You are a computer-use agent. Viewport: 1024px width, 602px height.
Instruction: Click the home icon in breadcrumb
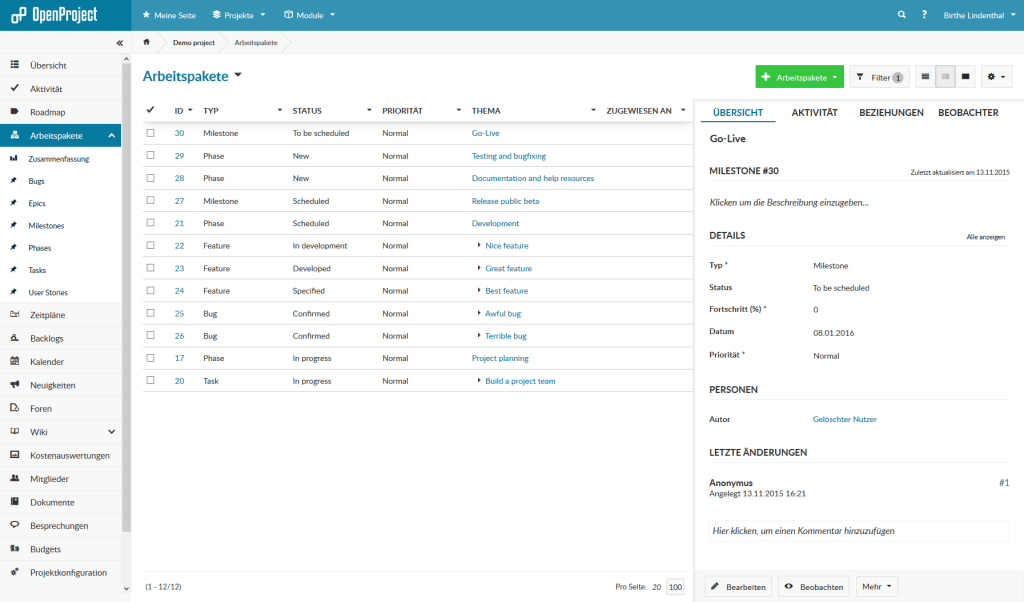[x=147, y=43]
